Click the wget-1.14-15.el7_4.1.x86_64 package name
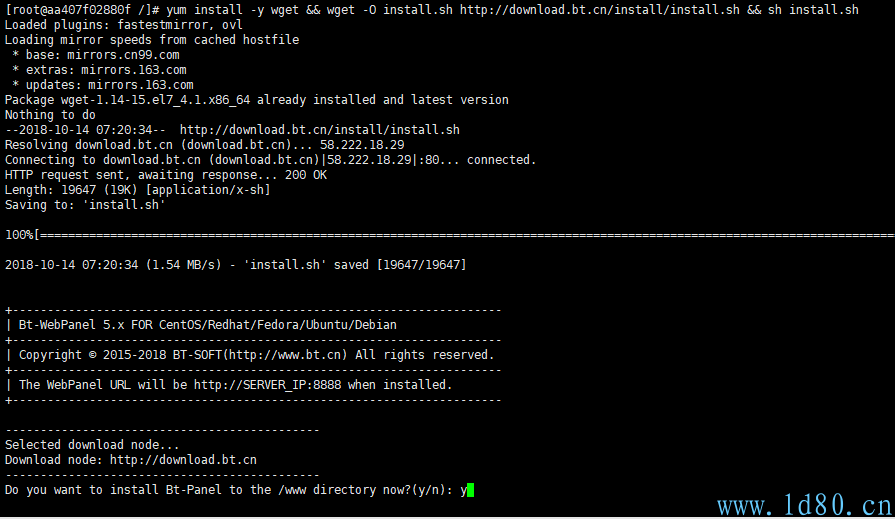The height and width of the screenshot is (519, 895). [155, 100]
